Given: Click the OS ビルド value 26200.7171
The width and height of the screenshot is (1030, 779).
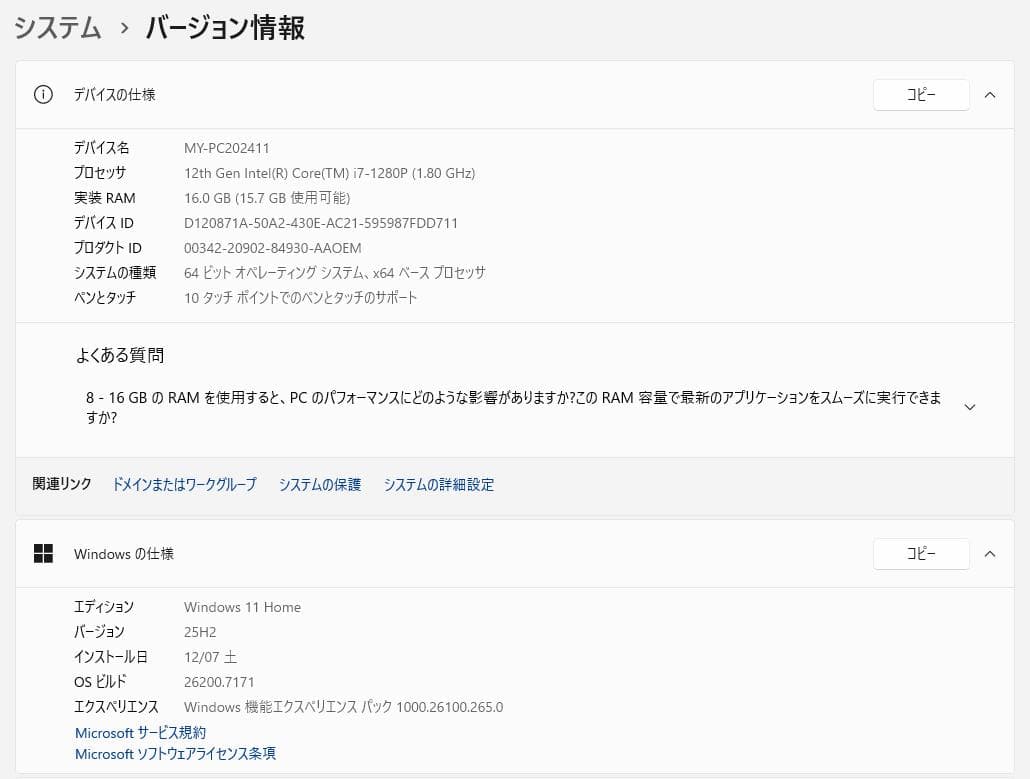Looking at the screenshot, I should (x=220, y=681).
